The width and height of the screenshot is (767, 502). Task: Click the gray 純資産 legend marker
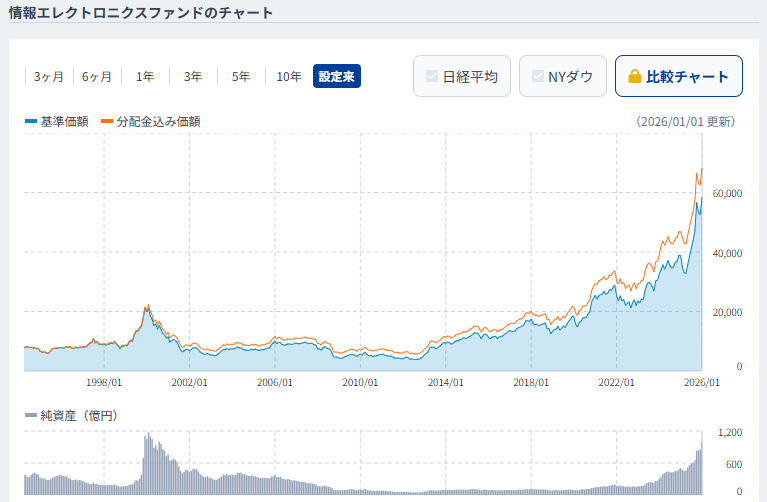[31, 415]
